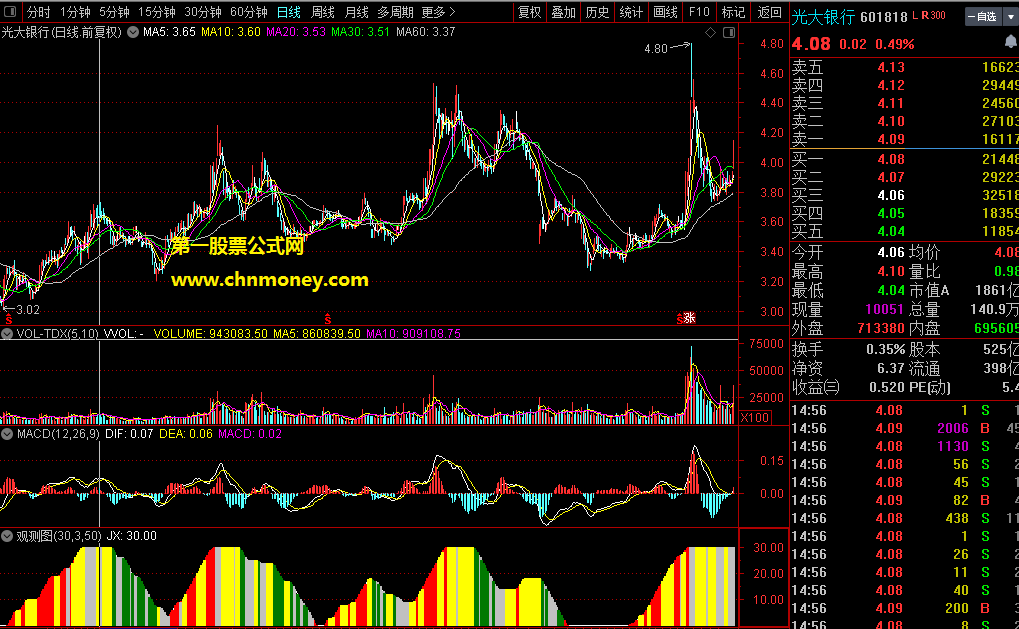Click the red S marker mid-chart bottom
The width and height of the screenshot is (1019, 629).
[328, 319]
